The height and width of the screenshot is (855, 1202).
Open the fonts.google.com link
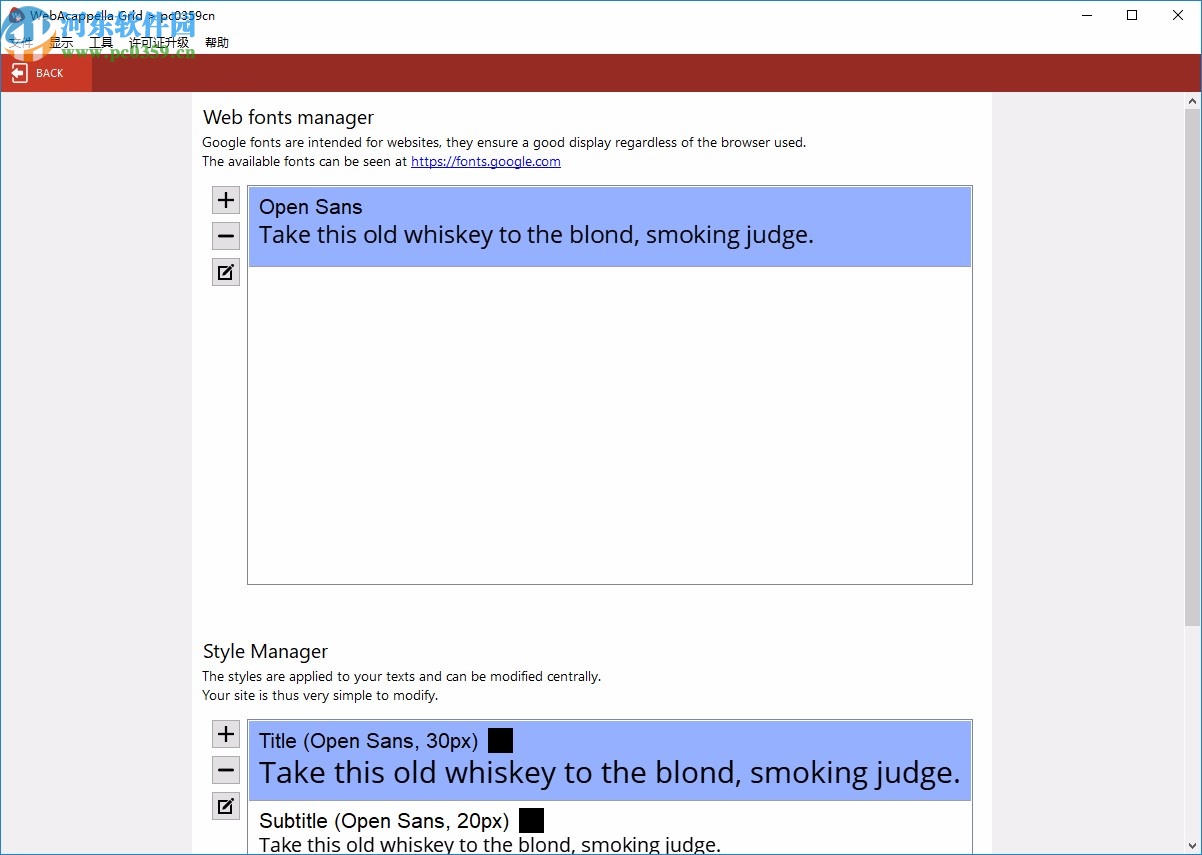(x=486, y=161)
